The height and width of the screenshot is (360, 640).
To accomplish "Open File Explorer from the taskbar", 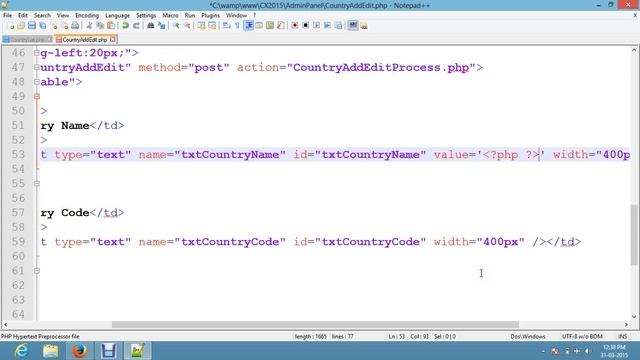I will (x=51, y=351).
